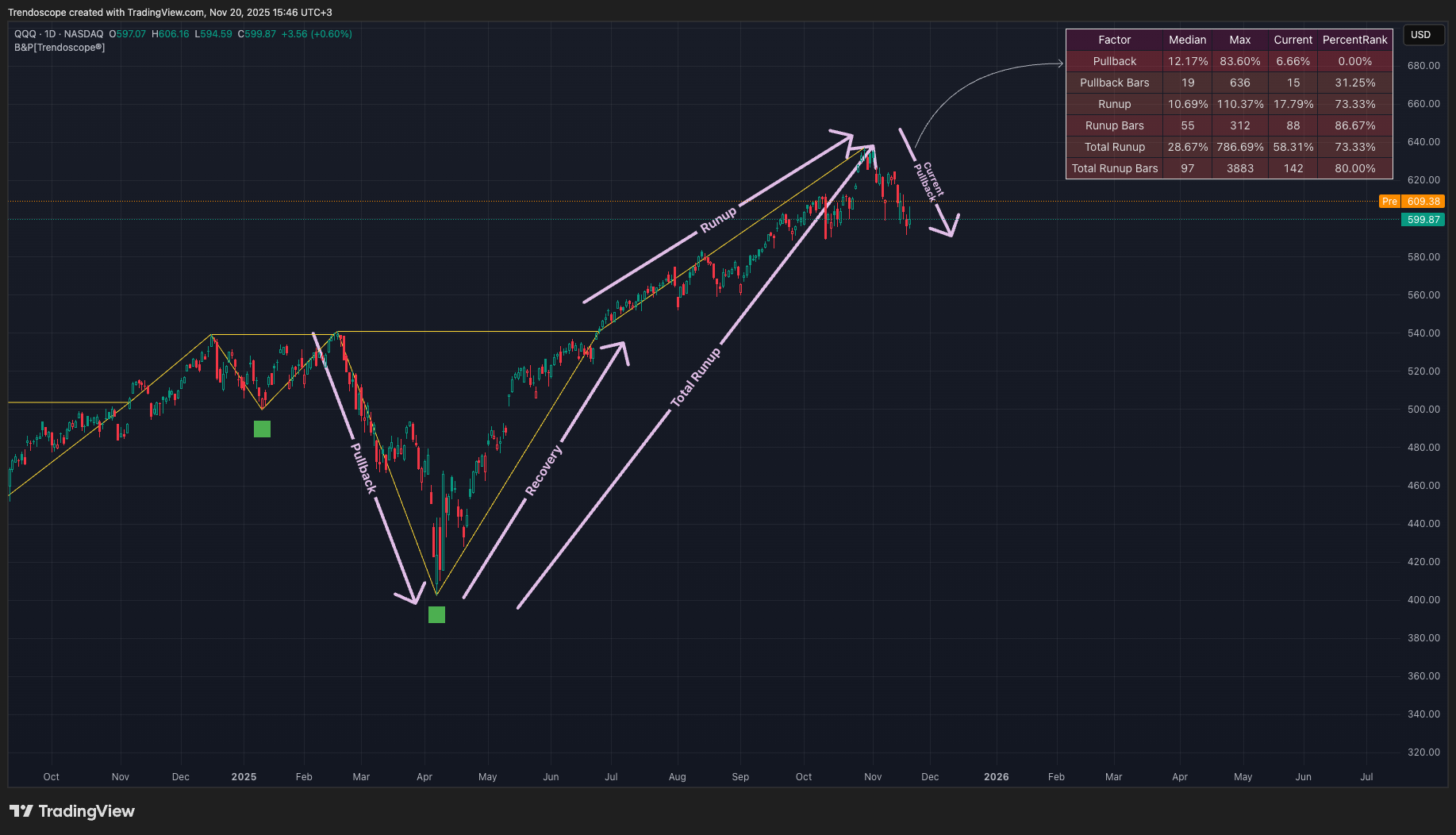Click the Total Runup Bars row label
Viewport: 1456px width, 835px height.
click(x=1114, y=168)
